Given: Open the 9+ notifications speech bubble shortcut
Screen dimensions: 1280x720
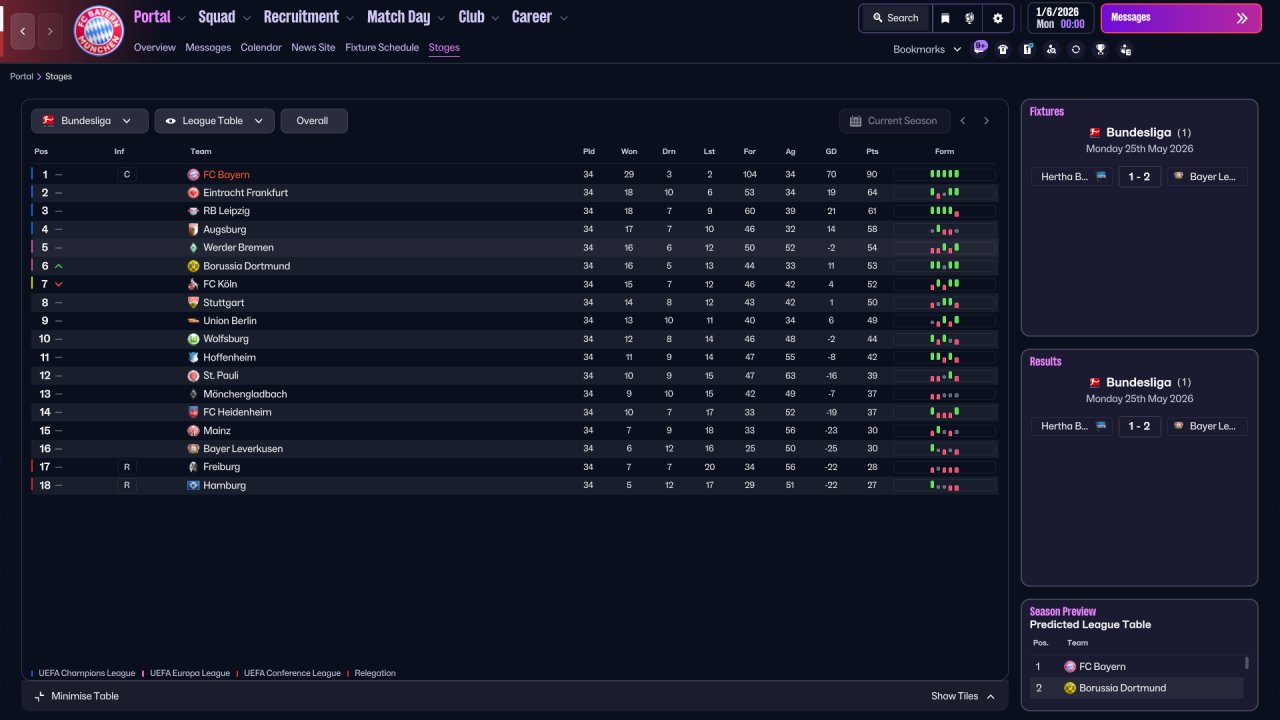Looking at the screenshot, I should 980,48.
